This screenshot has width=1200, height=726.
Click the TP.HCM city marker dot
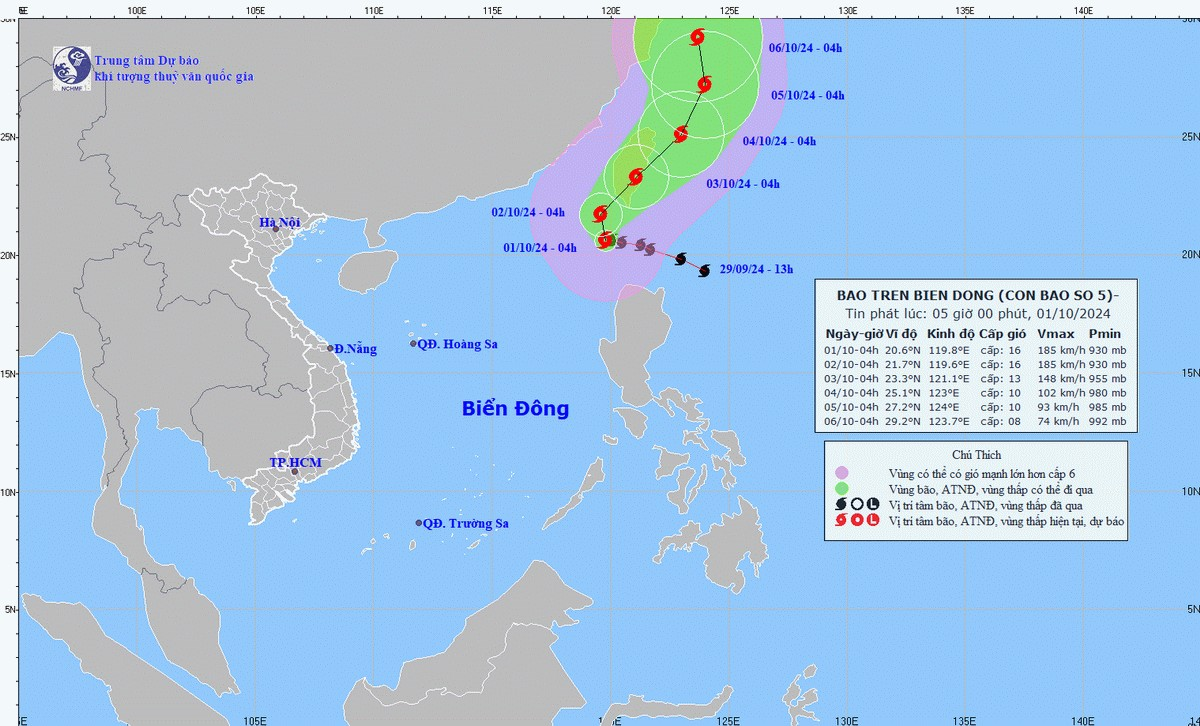(294, 471)
